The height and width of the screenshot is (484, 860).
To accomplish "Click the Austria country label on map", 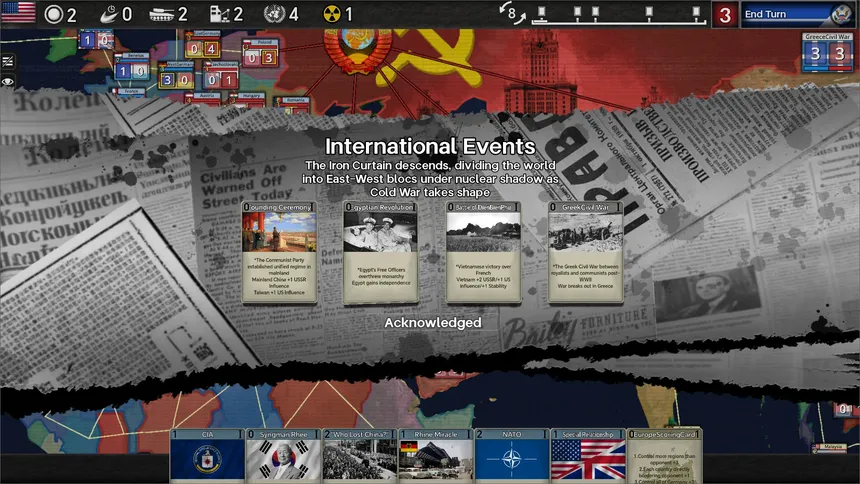I will (x=207, y=95).
